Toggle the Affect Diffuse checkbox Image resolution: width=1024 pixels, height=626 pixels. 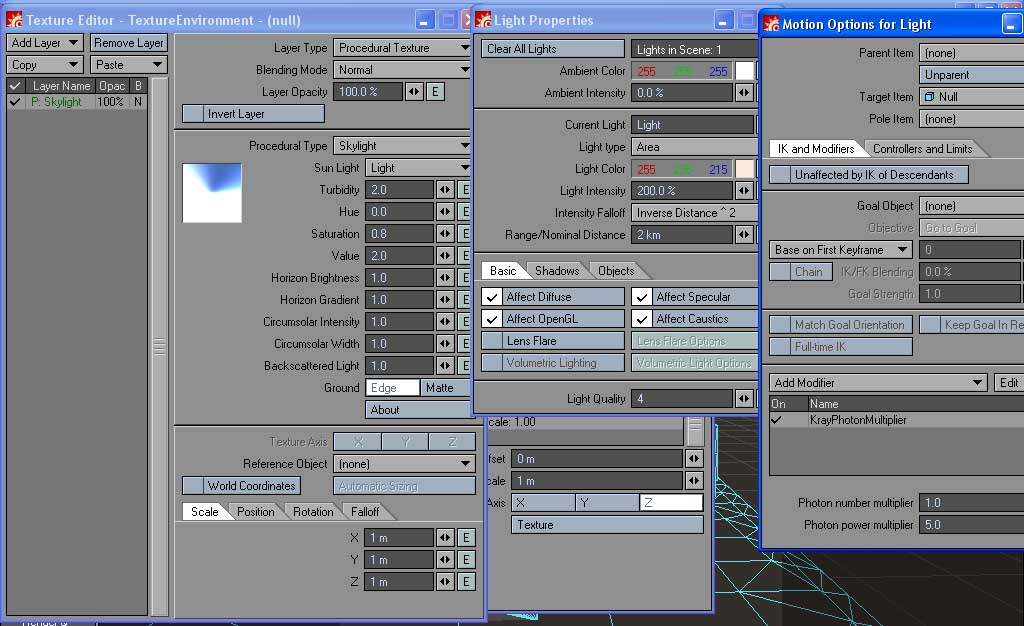coord(492,297)
